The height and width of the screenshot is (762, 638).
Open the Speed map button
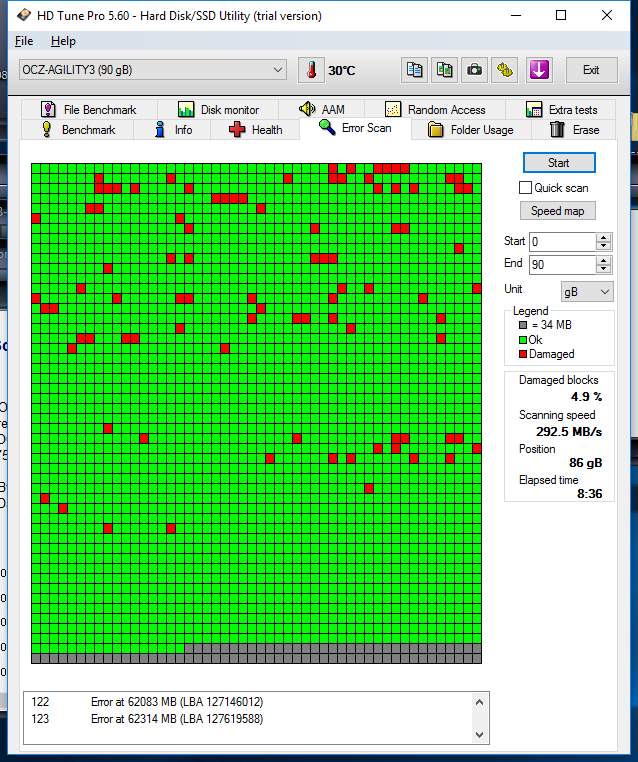[x=557, y=211]
